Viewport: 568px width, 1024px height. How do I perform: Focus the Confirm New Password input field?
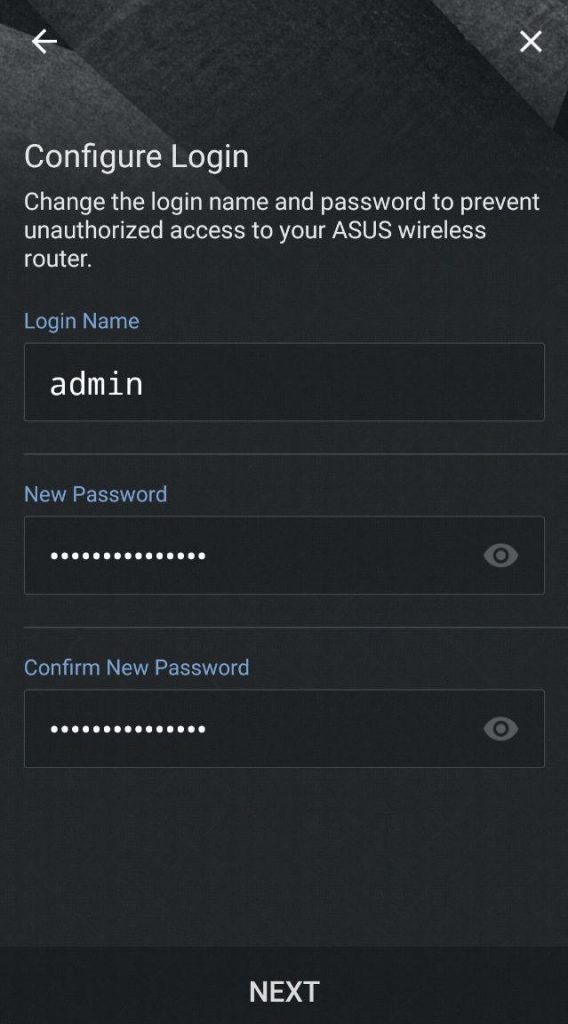click(x=284, y=729)
